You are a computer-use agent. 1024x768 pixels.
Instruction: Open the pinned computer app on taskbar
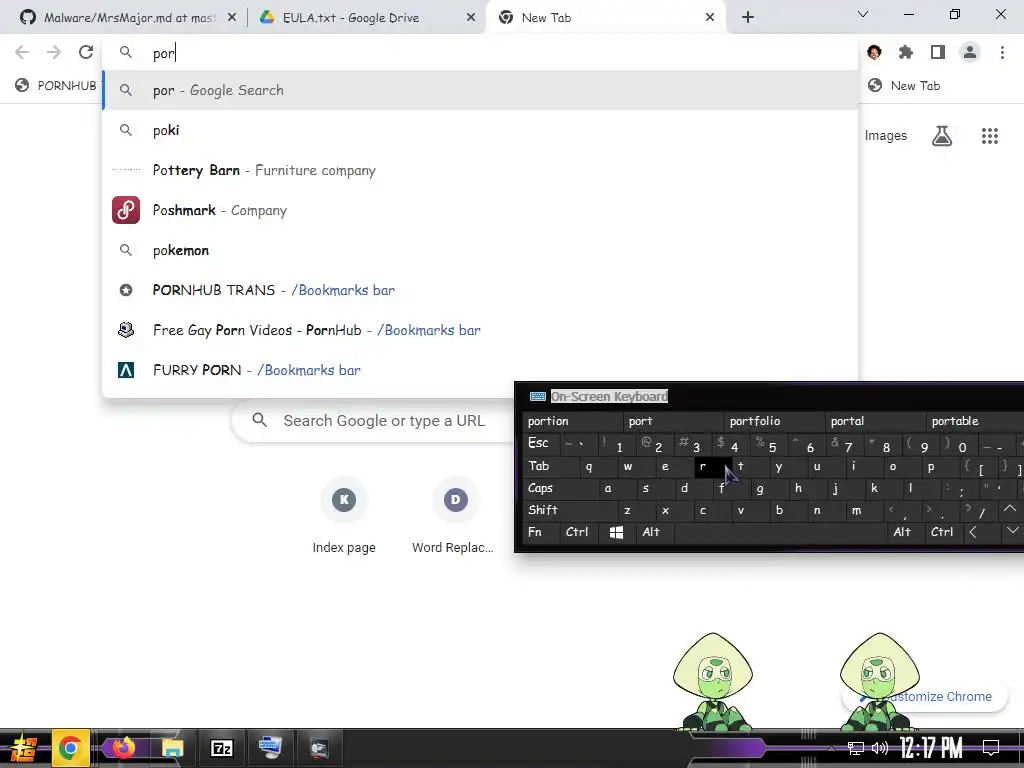270,748
